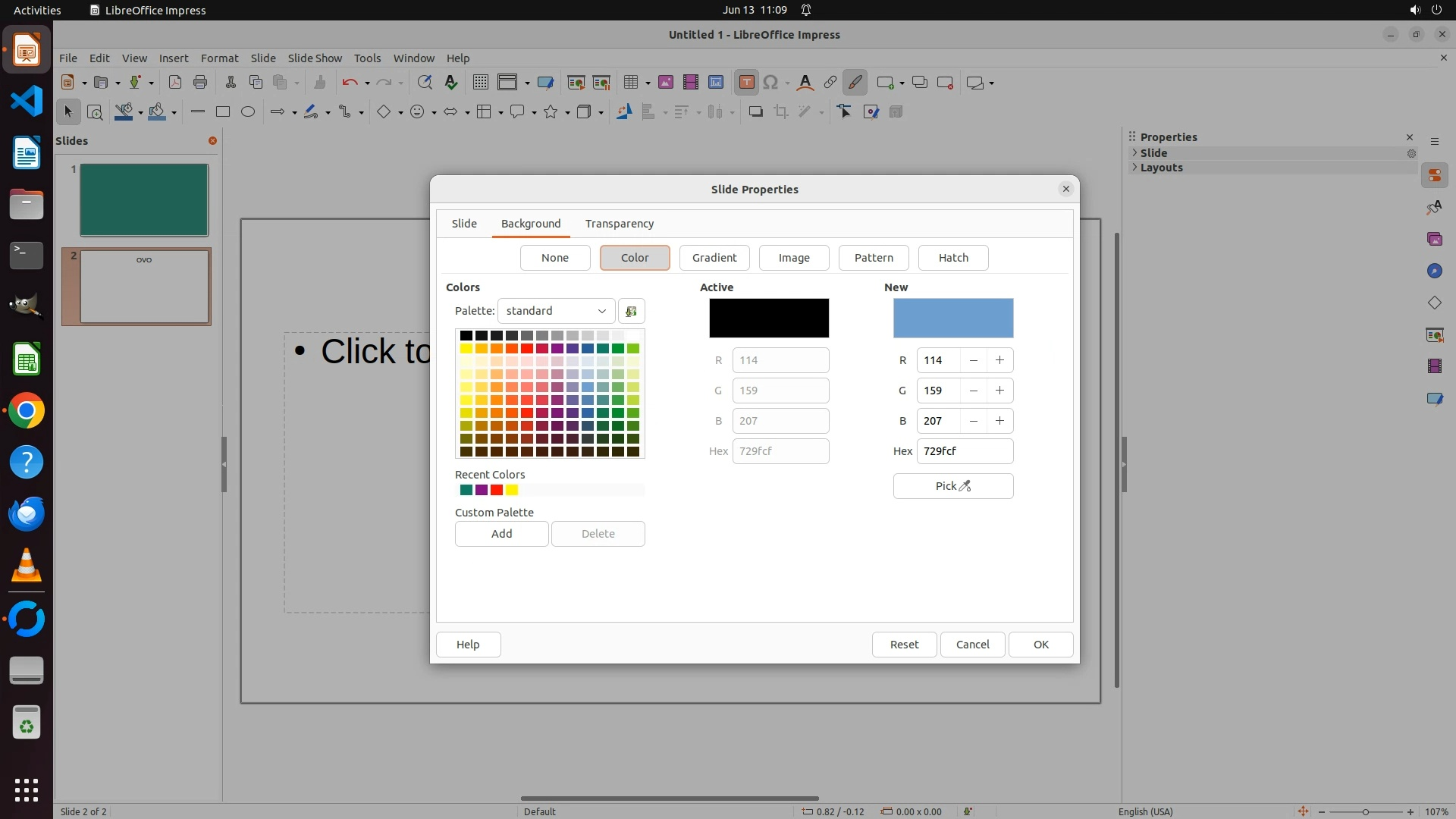Expand the Layouts section in Properties

tap(1160, 168)
